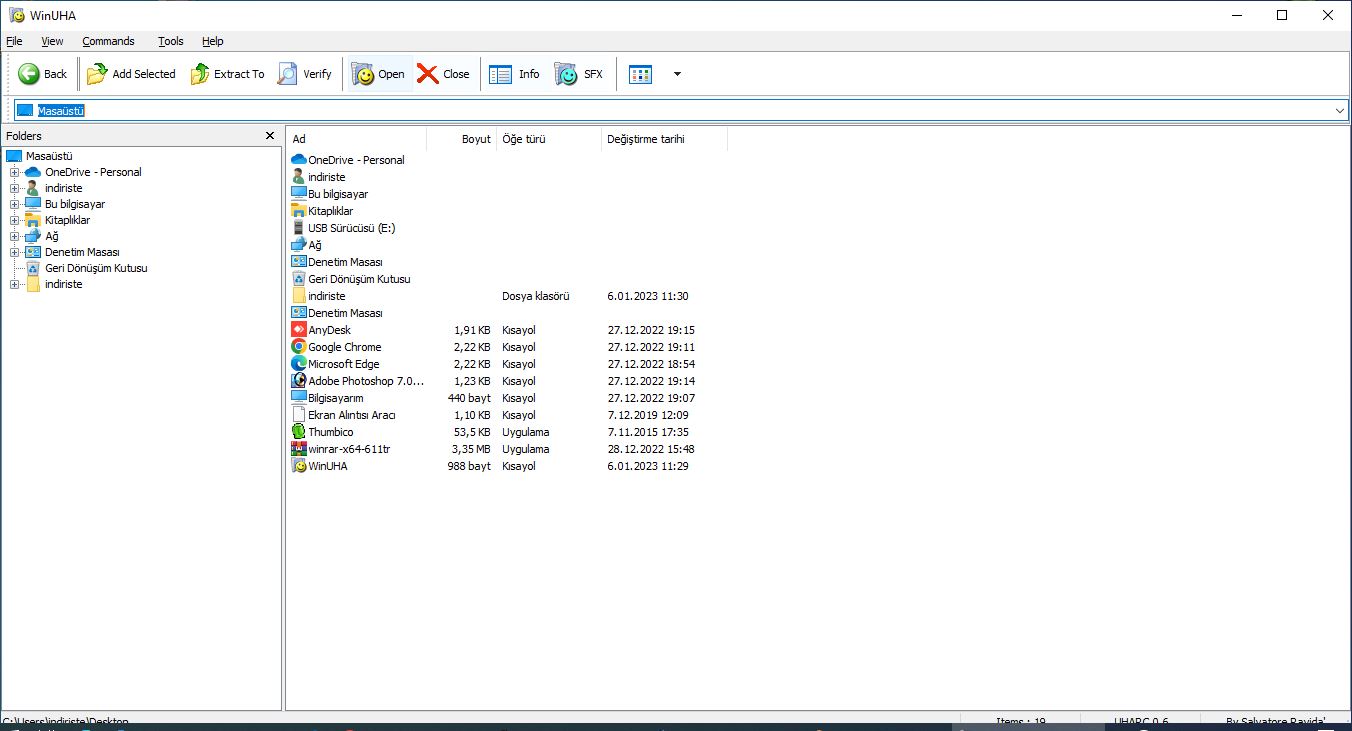
Task: Select the AnyDesk shortcut icon
Action: (299, 330)
